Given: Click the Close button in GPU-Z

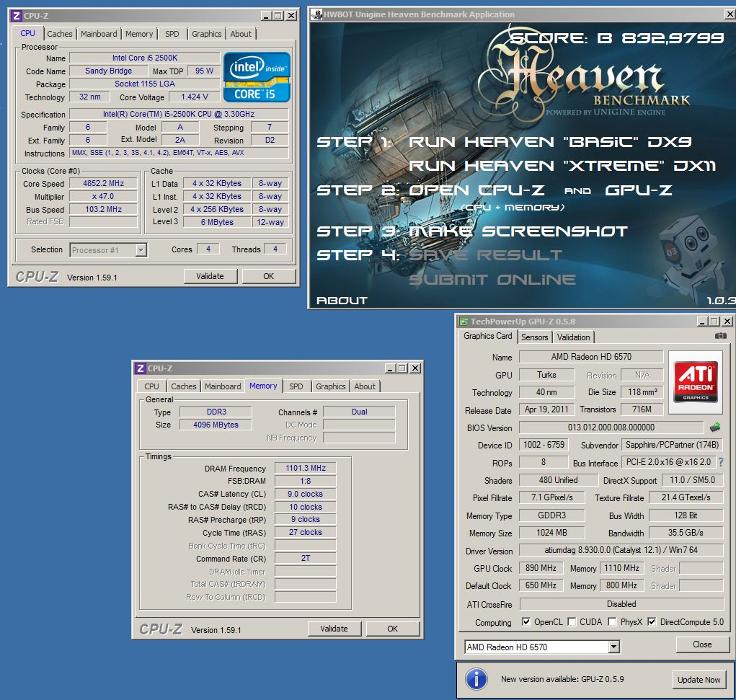Looking at the screenshot, I should tap(702, 644).
